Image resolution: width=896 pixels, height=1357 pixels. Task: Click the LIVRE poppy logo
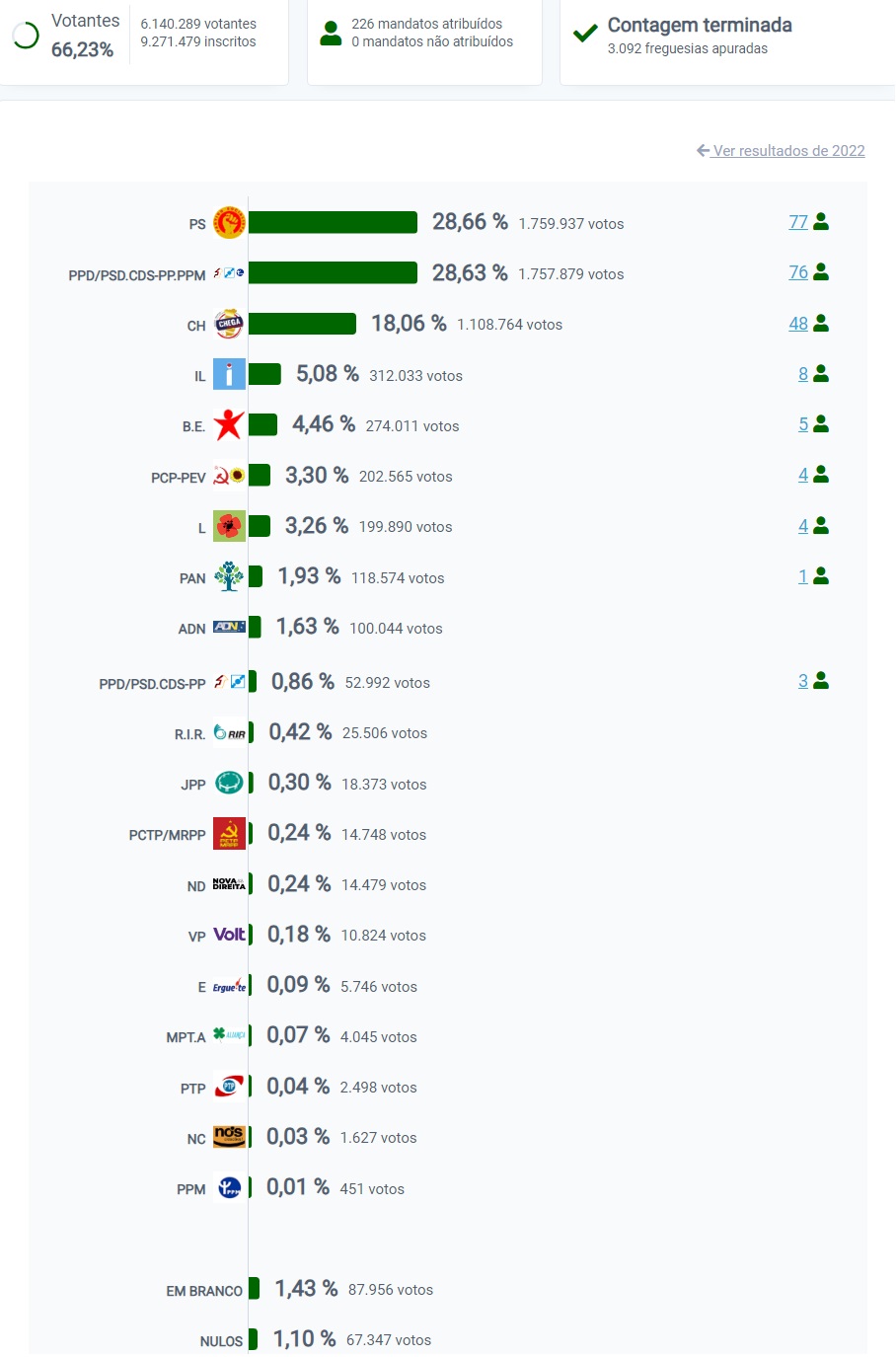point(229,526)
